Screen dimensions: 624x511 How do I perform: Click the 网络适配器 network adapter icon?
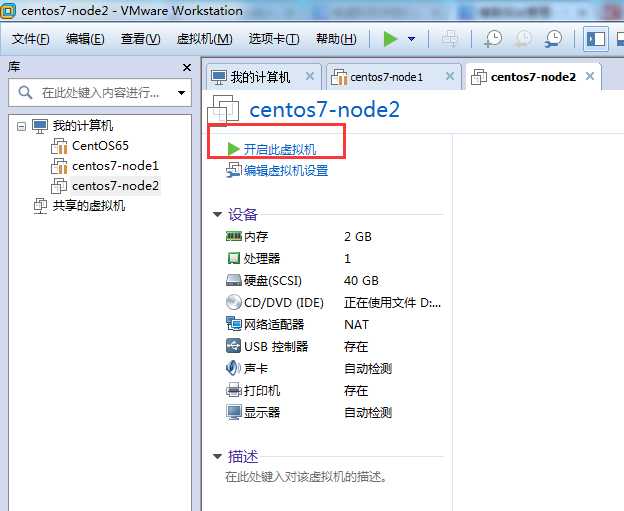[x=234, y=324]
